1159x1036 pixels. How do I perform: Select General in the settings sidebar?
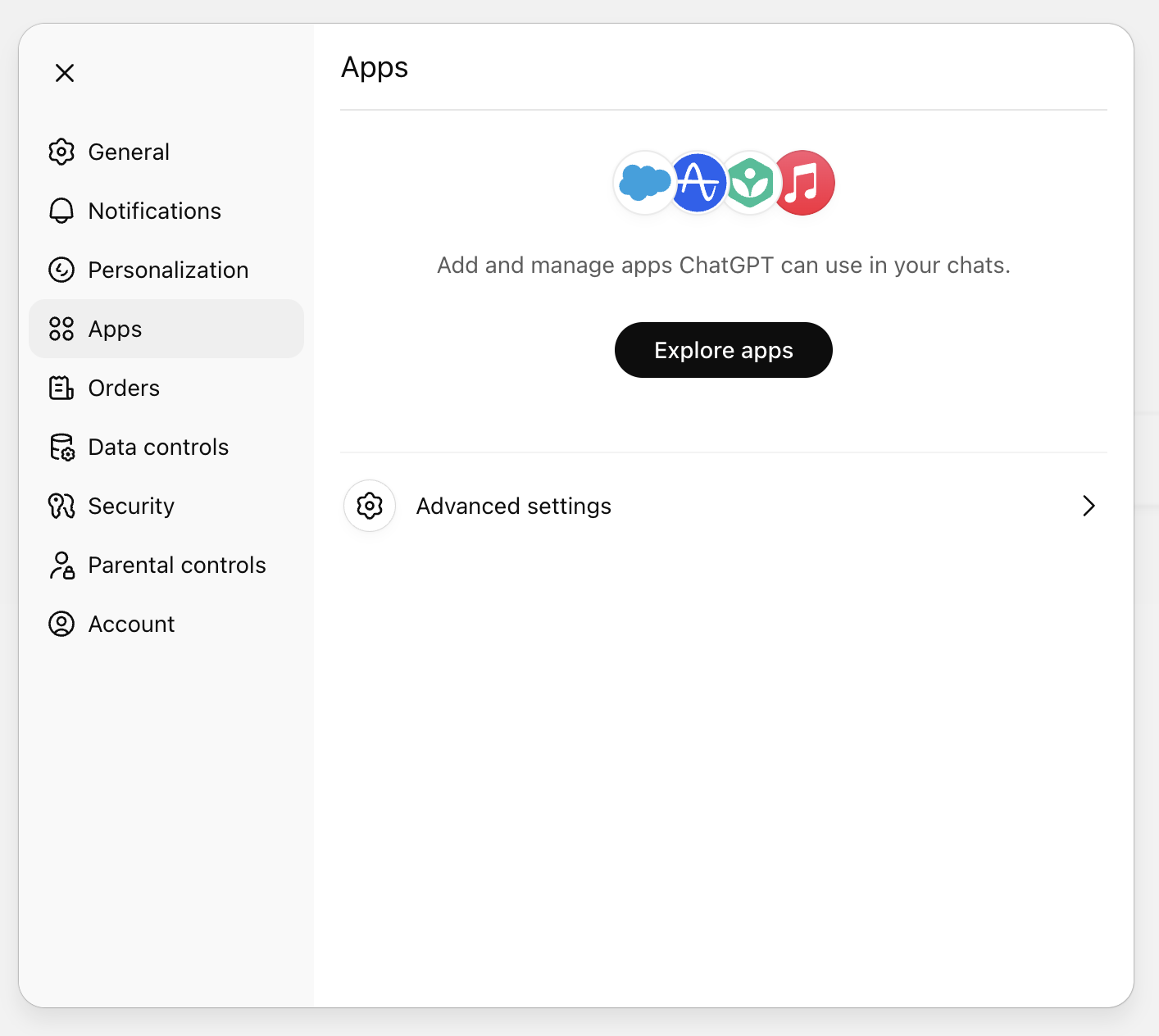pyautogui.click(x=129, y=152)
